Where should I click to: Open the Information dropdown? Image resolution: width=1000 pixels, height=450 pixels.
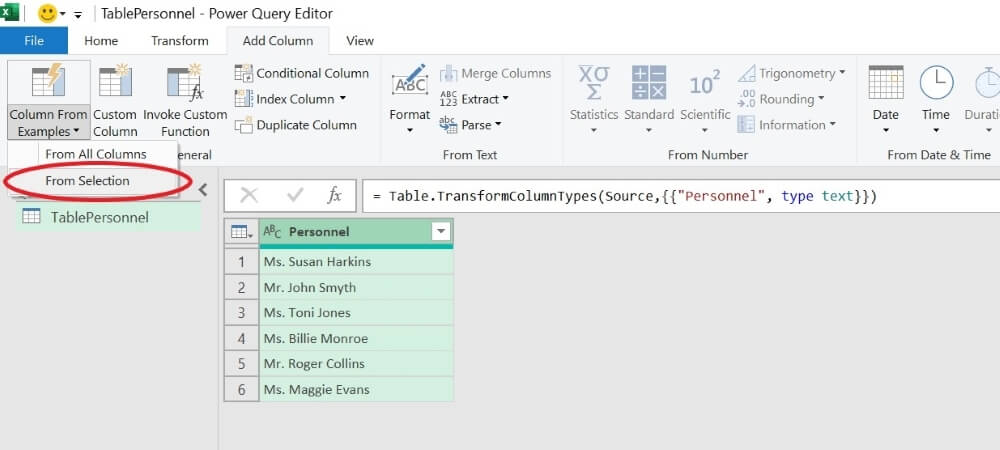[x=786, y=125]
